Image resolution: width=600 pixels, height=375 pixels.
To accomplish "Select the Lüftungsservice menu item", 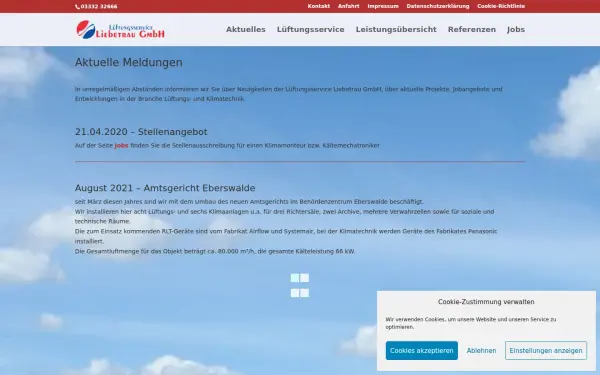I will click(310, 29).
